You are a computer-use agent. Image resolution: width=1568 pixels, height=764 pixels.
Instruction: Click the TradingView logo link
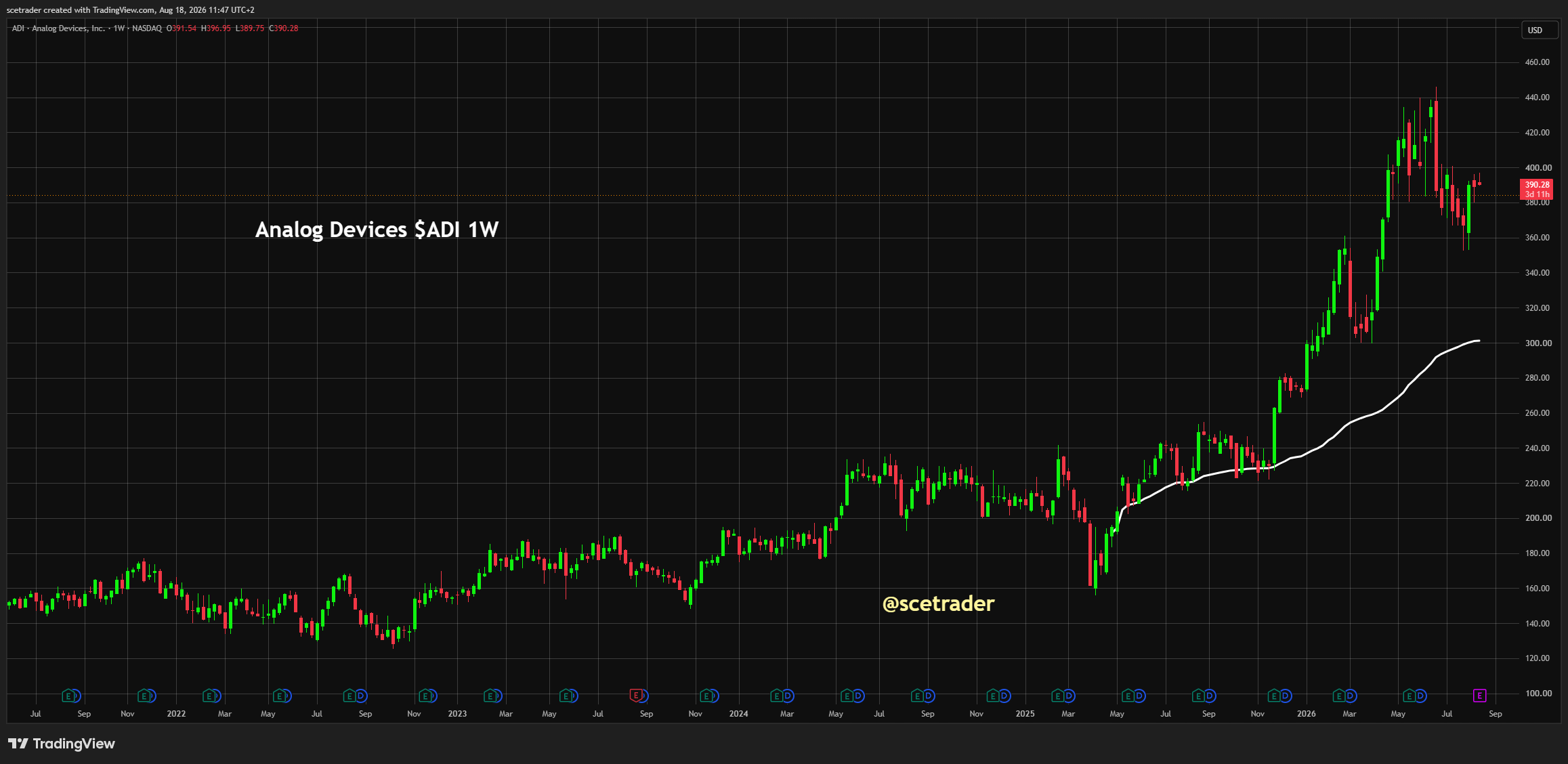click(x=62, y=744)
